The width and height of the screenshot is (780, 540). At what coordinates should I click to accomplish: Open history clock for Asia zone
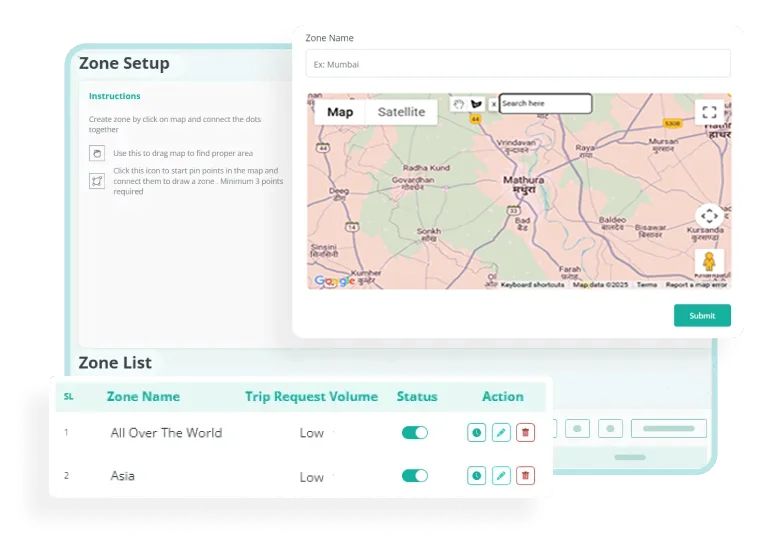click(x=476, y=476)
